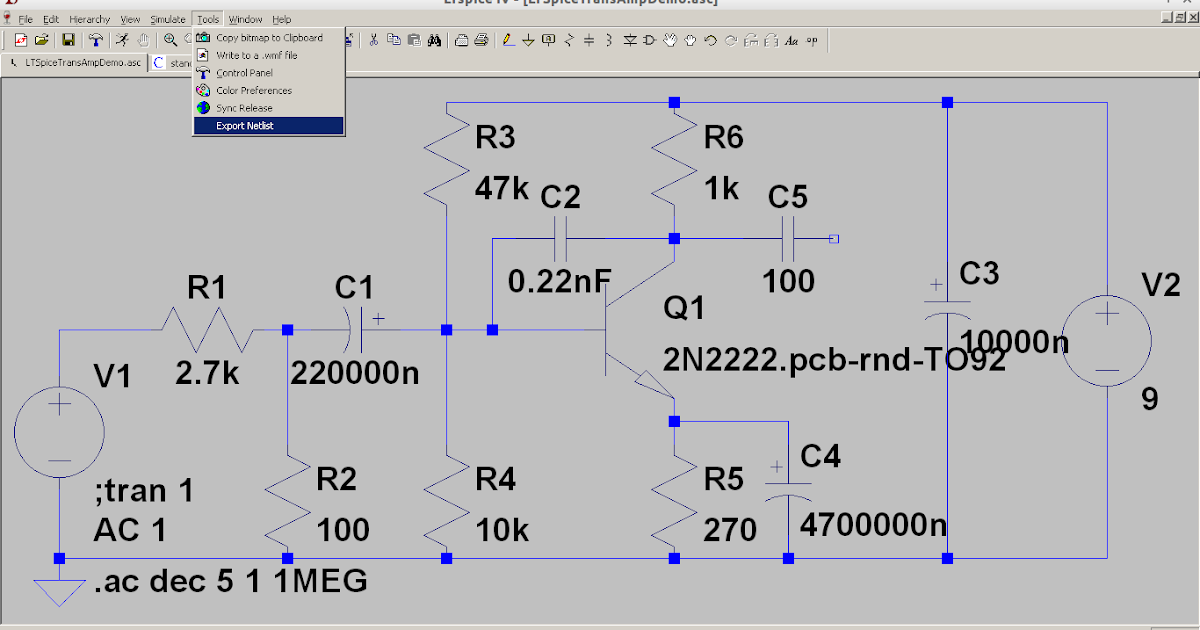Open the Component symbol browser
1200x630 pixels.
648,40
